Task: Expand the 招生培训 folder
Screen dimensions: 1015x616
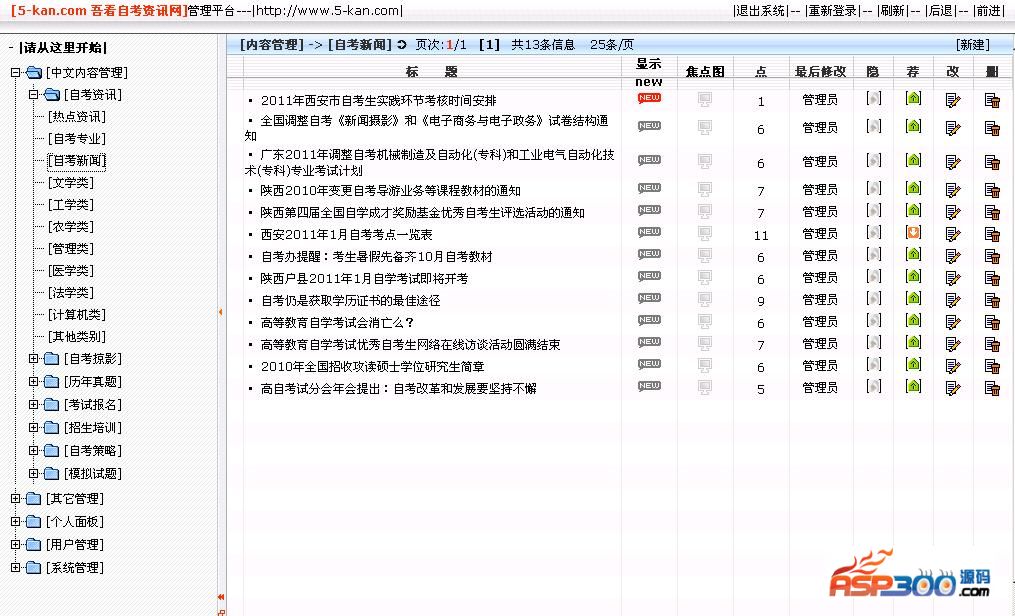Action: pos(34,428)
